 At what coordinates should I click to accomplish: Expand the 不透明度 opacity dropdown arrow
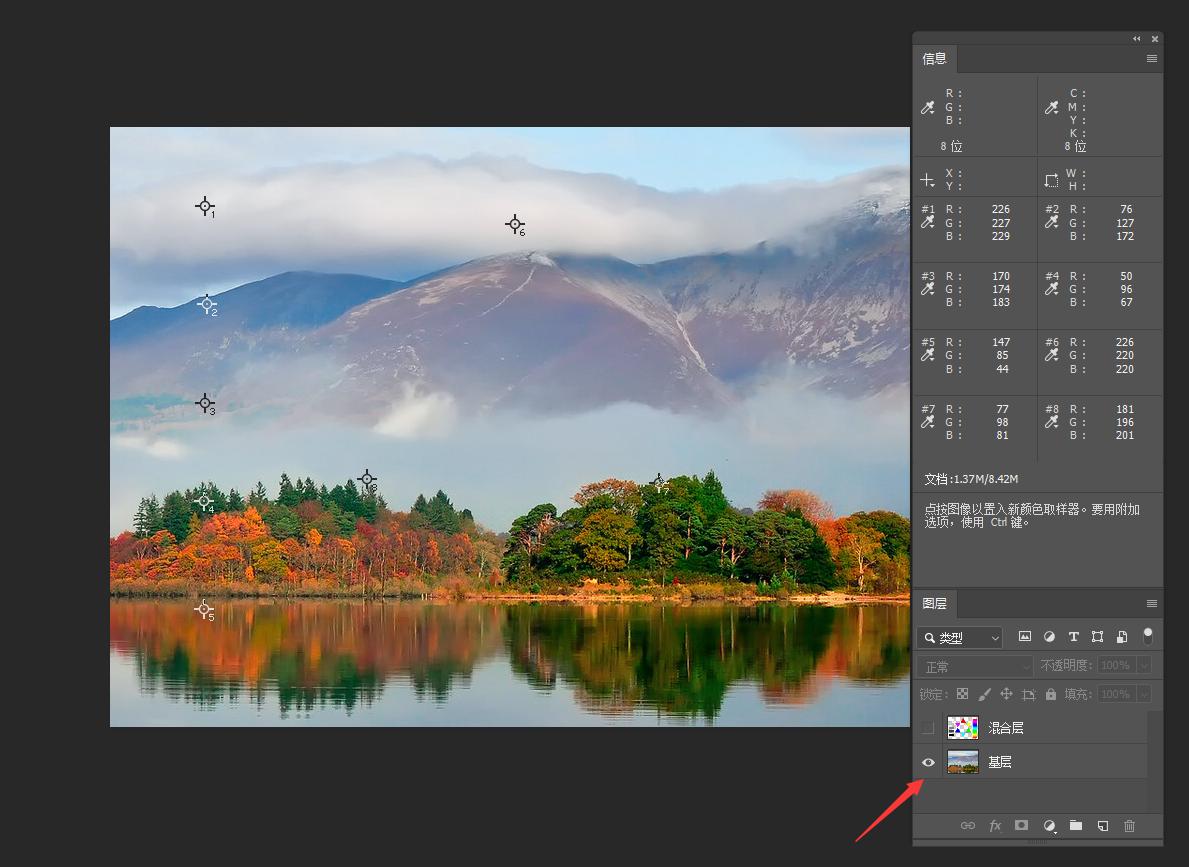[x=1144, y=666]
